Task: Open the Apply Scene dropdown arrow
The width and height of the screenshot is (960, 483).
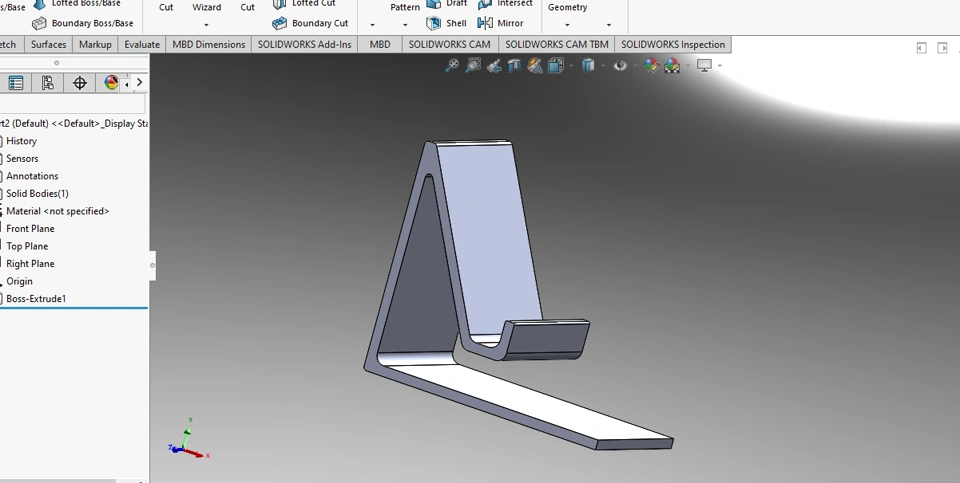Action: [x=688, y=66]
